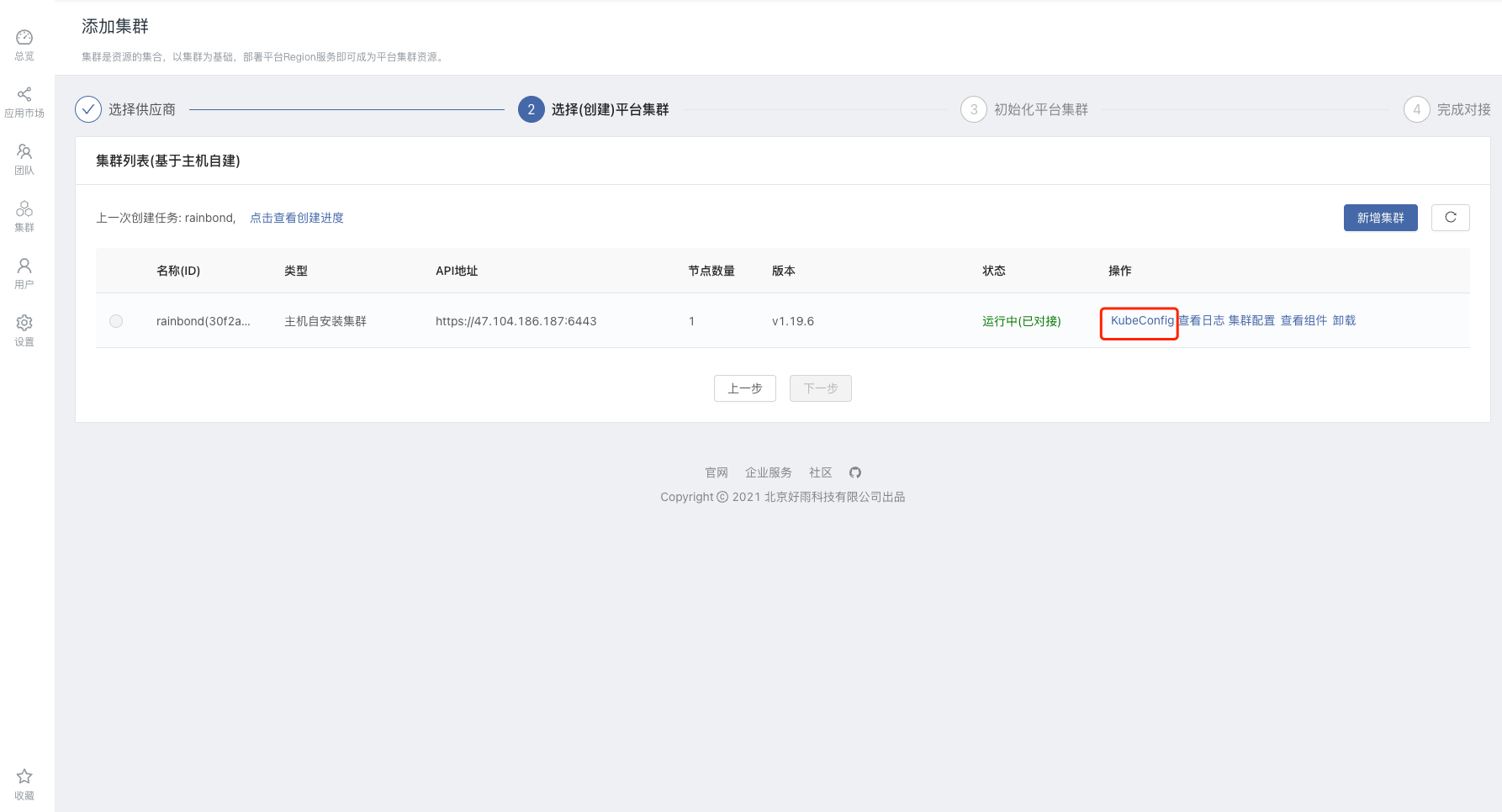This screenshot has width=1502, height=812.
Task: Go to step 1 选择供应商 checkmark
Action: (x=88, y=109)
